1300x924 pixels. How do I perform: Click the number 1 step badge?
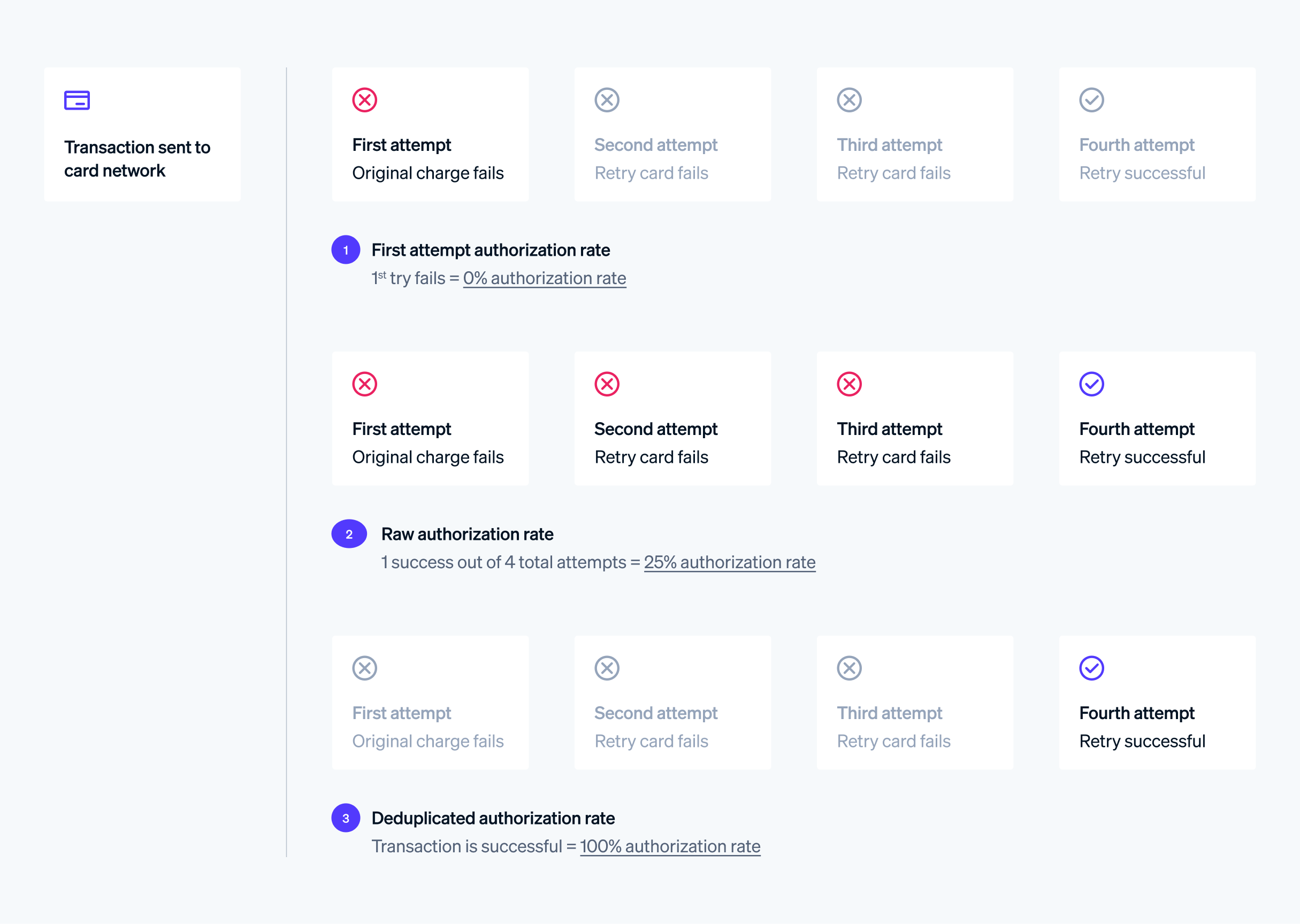click(x=346, y=250)
